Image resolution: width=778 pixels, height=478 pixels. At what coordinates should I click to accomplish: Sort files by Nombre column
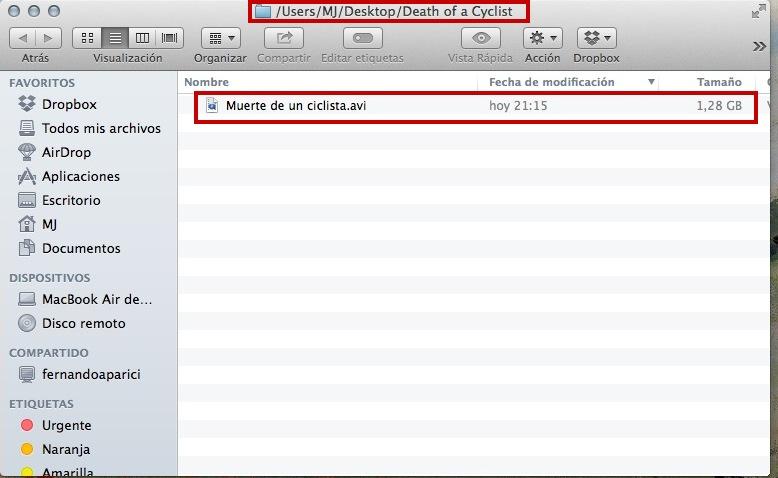click(207, 82)
